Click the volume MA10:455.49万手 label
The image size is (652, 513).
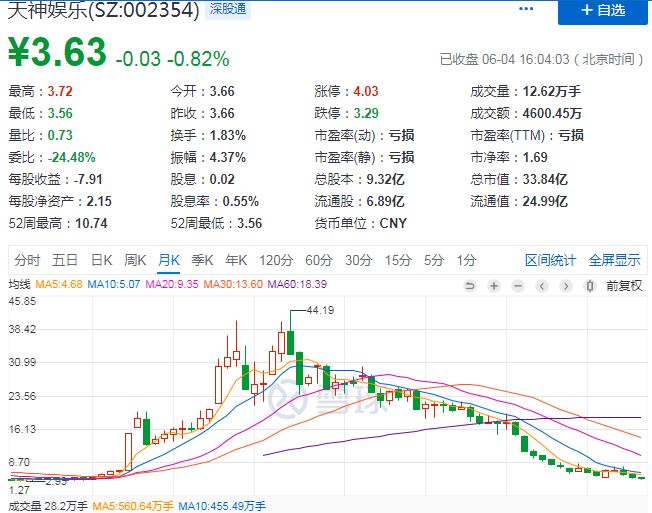222,506
